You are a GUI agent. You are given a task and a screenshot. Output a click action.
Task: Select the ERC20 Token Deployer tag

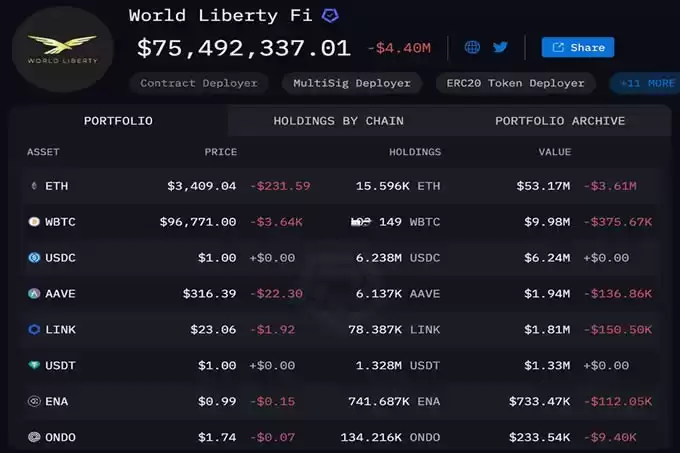pyautogui.click(x=515, y=83)
